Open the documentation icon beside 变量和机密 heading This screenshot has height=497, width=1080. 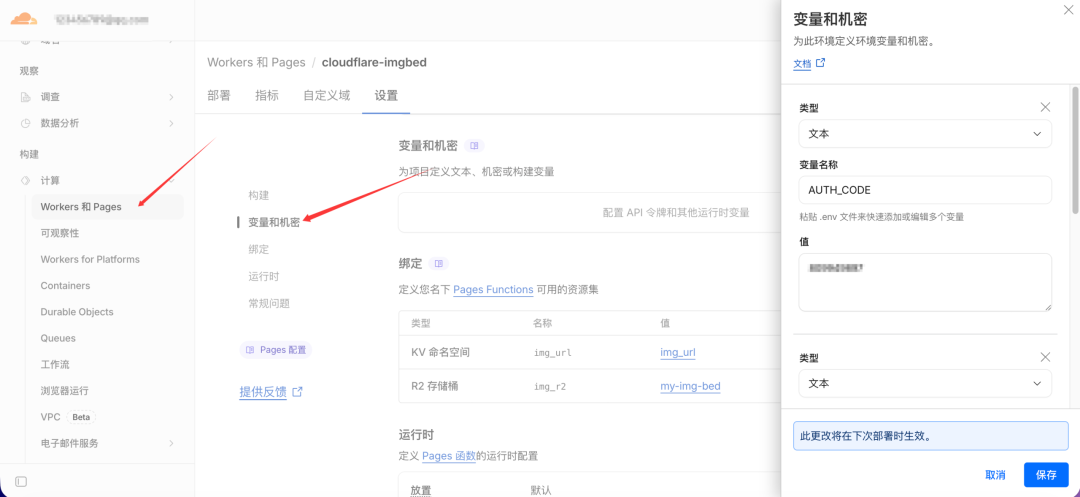click(474, 146)
